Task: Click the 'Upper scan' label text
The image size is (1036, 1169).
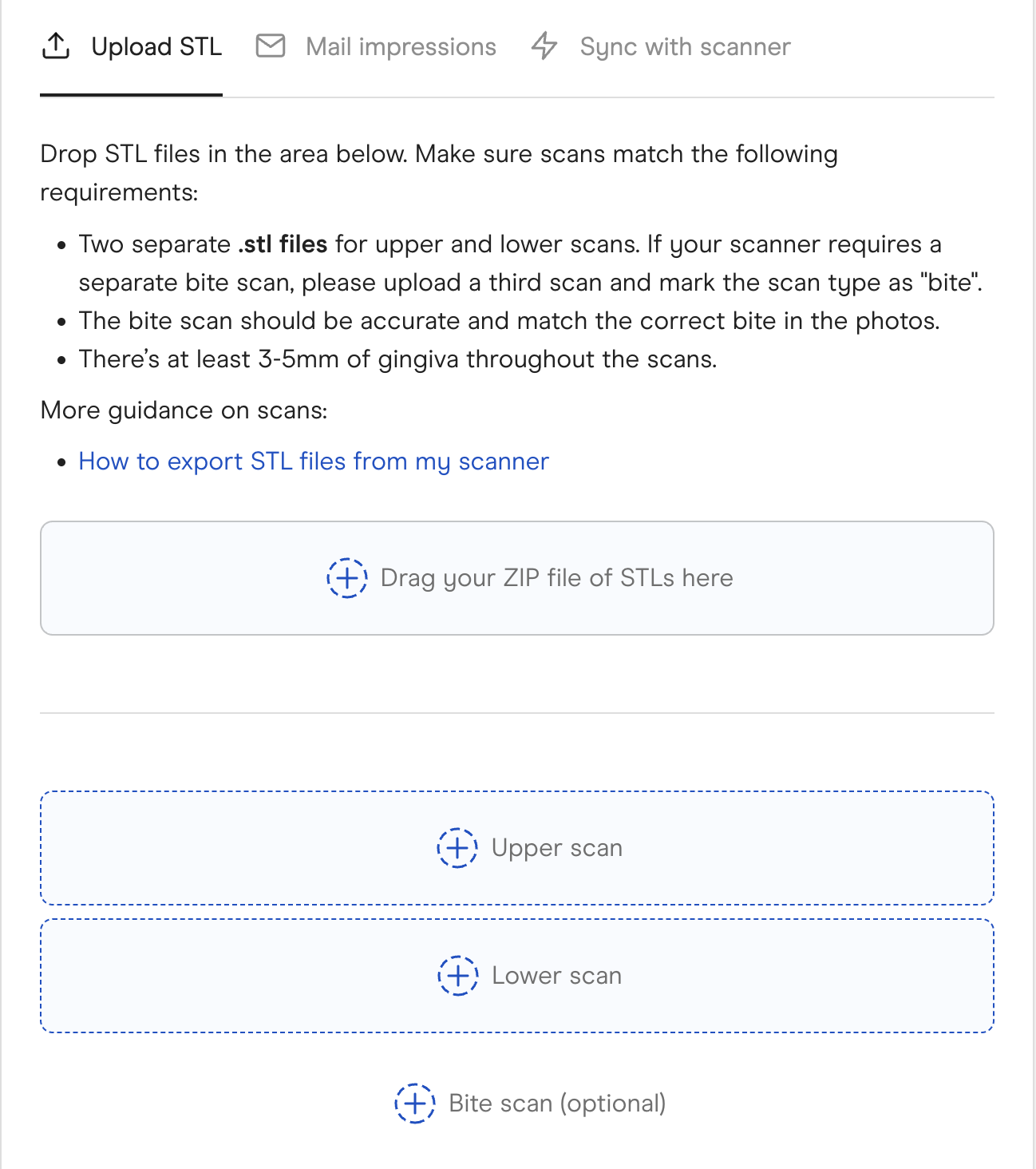Action: [557, 848]
